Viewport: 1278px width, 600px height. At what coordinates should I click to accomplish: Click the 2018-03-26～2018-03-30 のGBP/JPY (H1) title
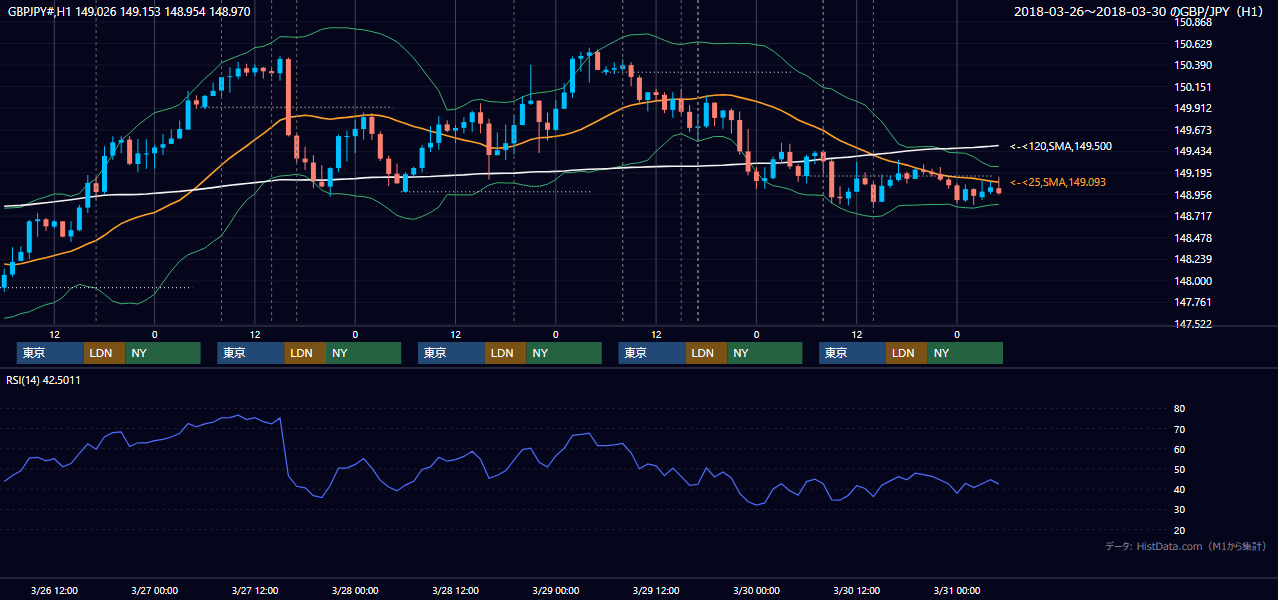[x=1140, y=12]
